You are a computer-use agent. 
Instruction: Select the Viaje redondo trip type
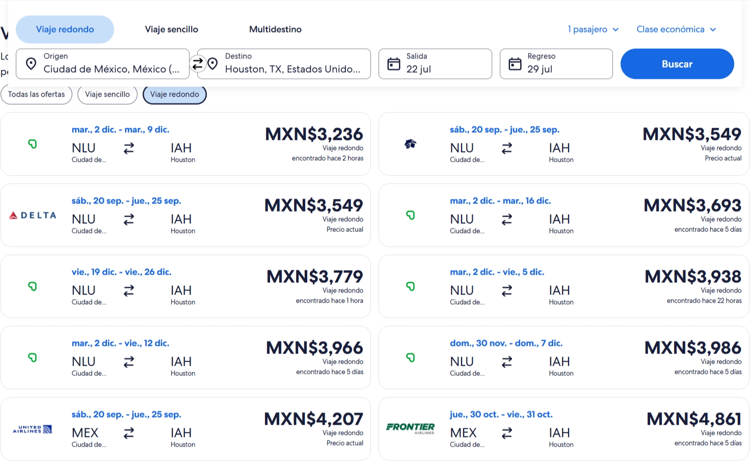[x=65, y=29]
